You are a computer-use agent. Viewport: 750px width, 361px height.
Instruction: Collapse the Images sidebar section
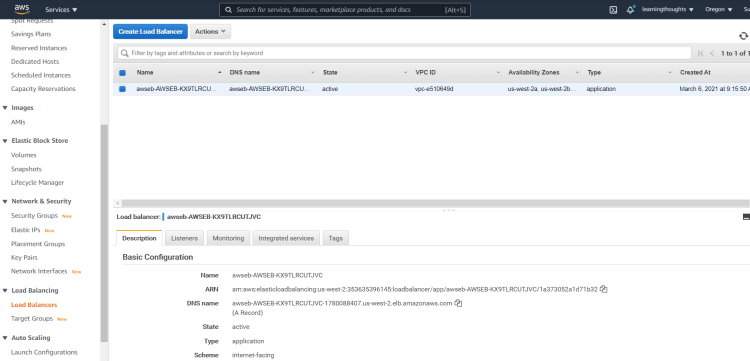(5, 108)
